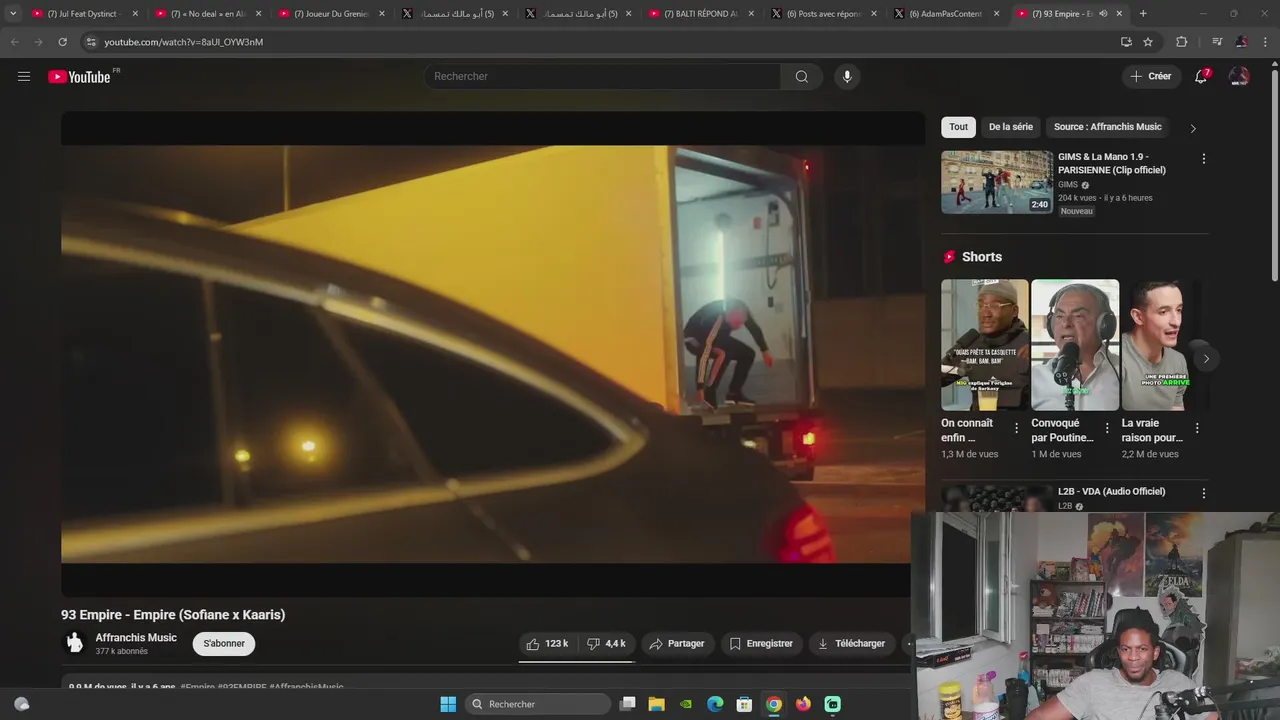The height and width of the screenshot is (720, 1280).
Task: Open Task View on the taskbar
Action: point(627,704)
